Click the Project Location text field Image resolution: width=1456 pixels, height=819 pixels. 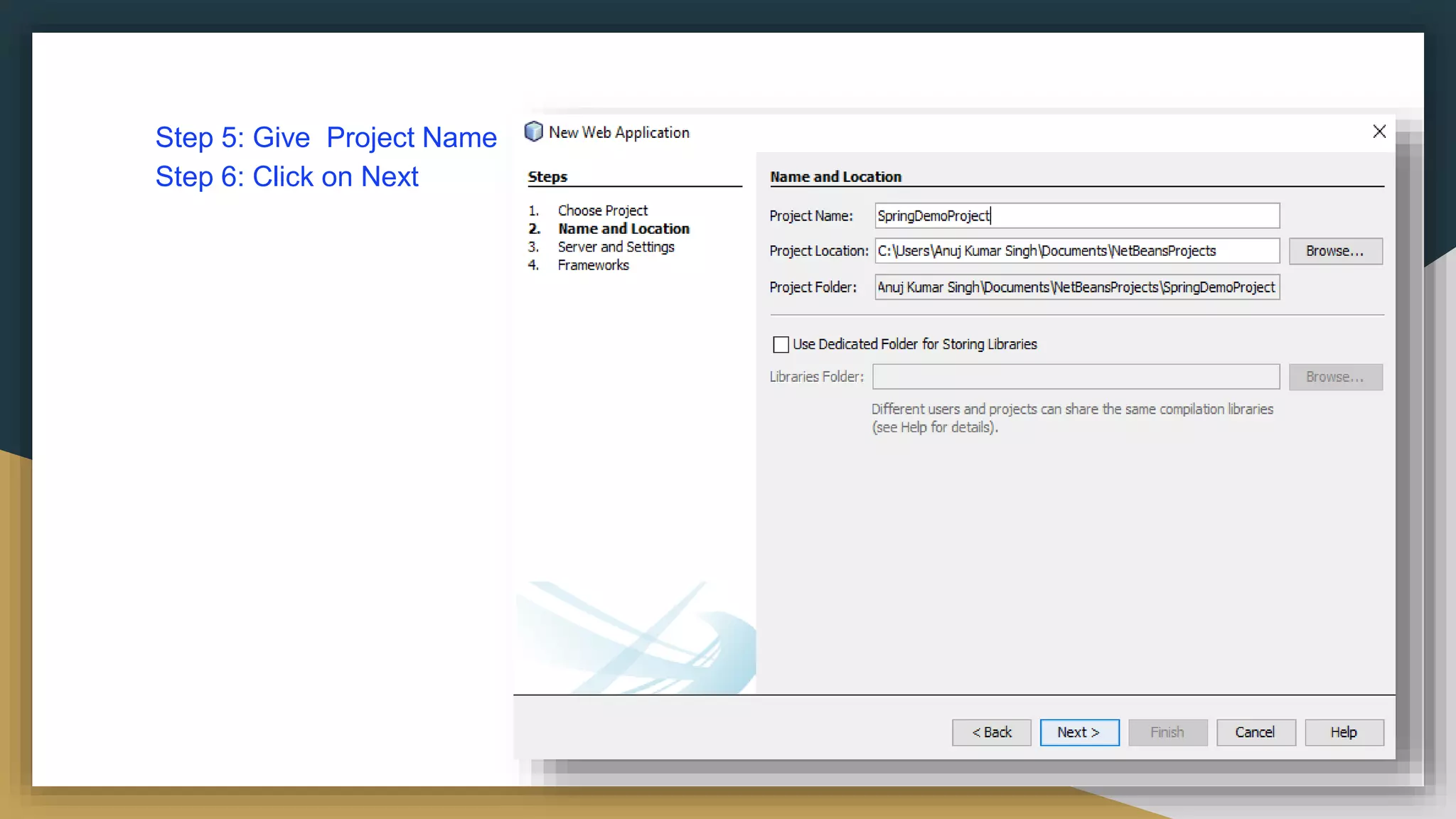tap(1076, 251)
